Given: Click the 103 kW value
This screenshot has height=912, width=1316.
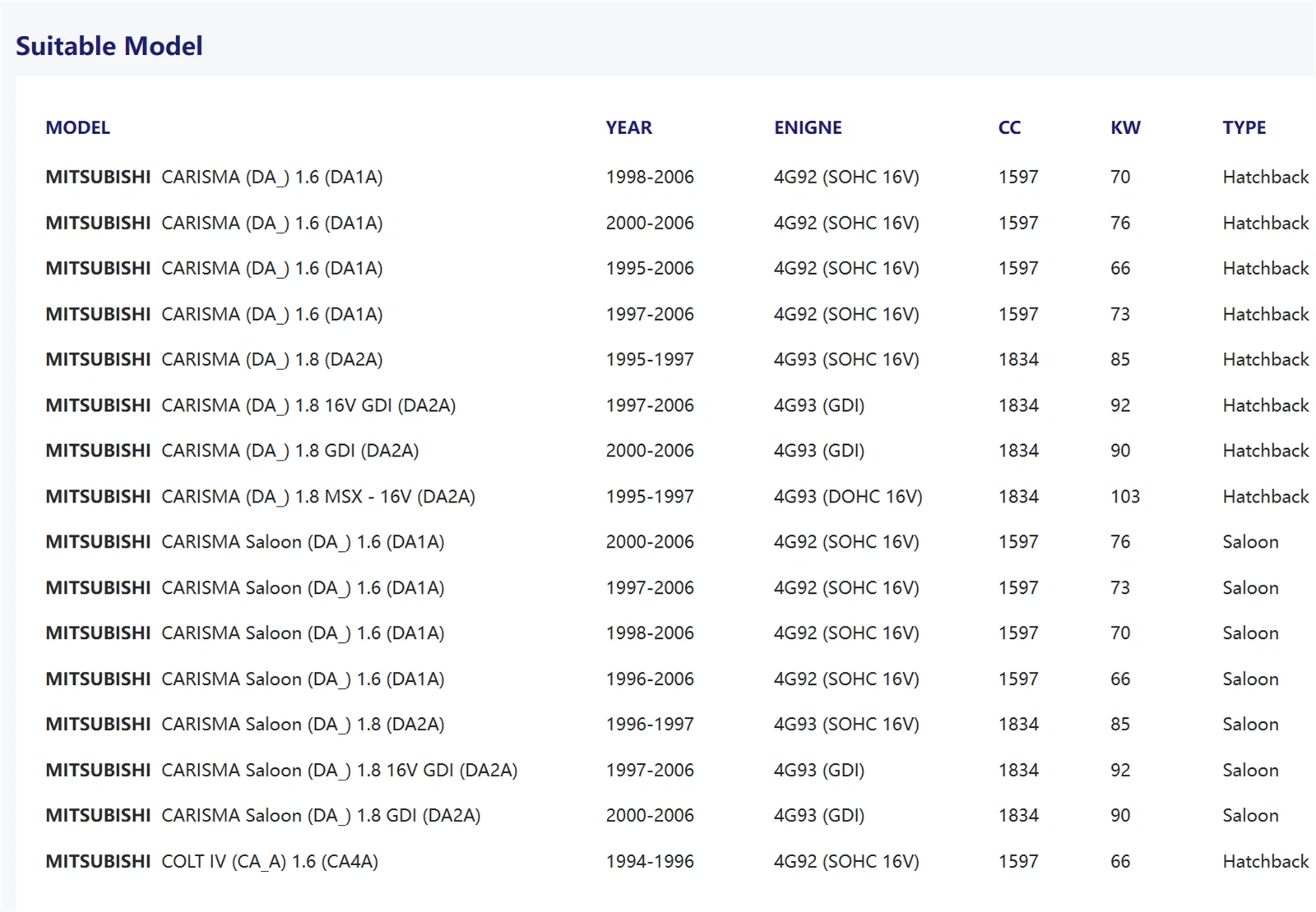Looking at the screenshot, I should tap(1125, 497).
